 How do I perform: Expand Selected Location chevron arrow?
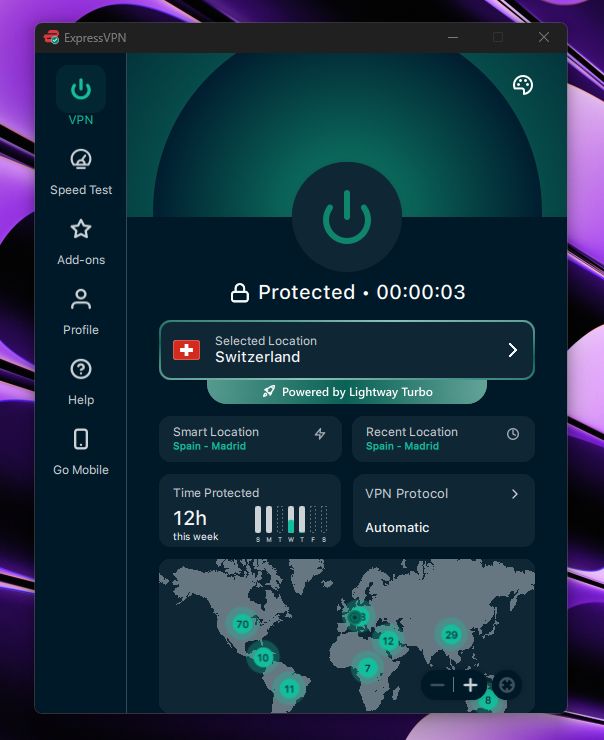point(513,350)
